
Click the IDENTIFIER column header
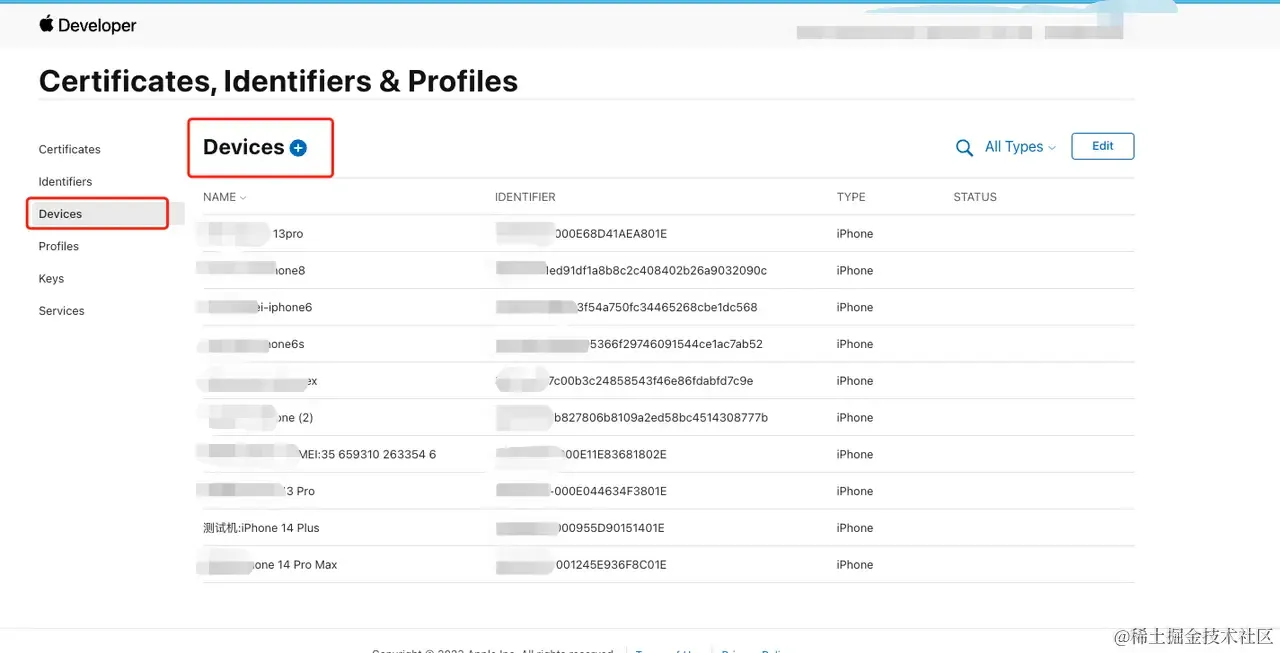pyautogui.click(x=525, y=197)
